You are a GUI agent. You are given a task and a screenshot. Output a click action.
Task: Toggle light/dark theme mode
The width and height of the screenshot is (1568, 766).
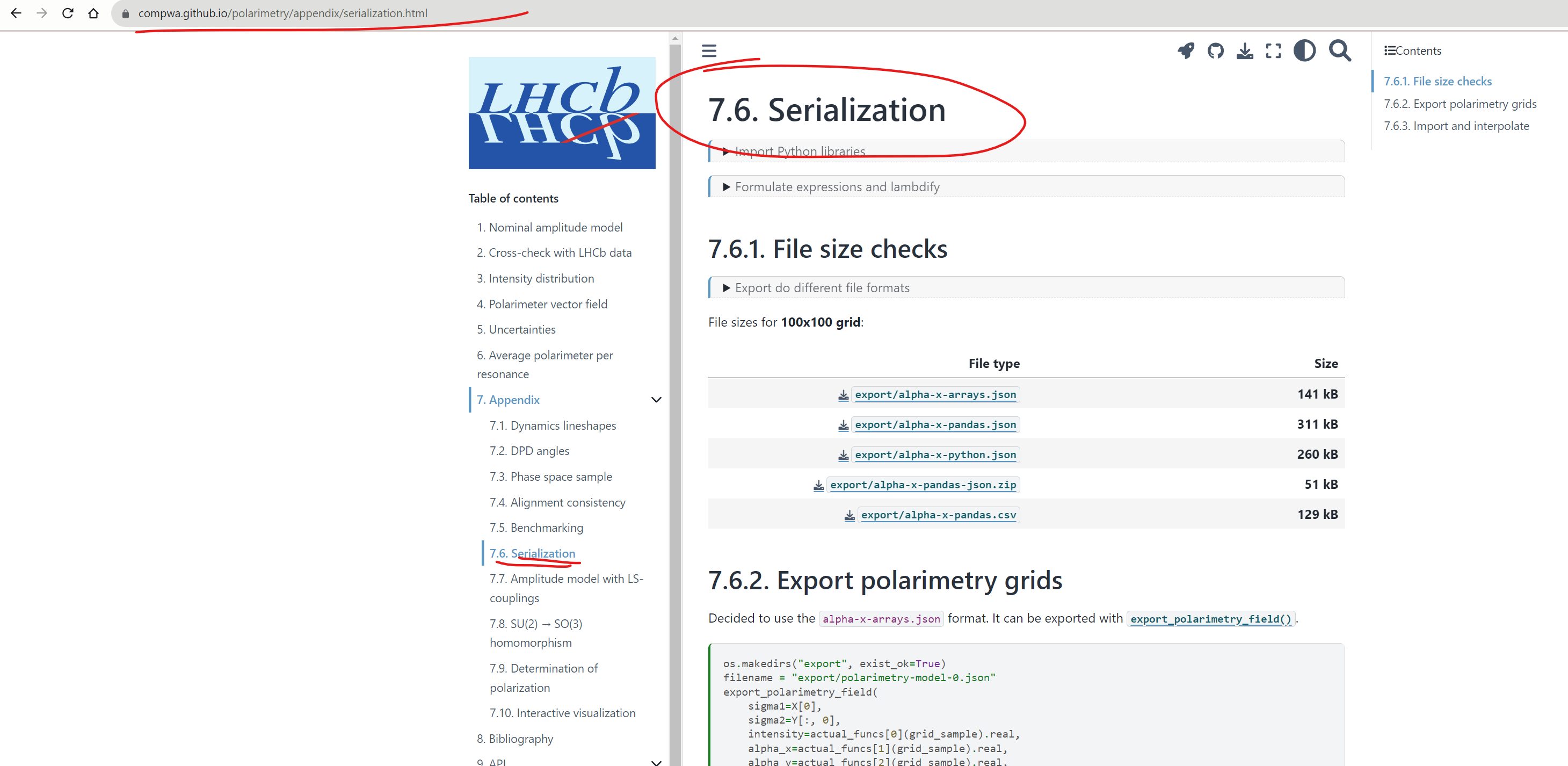[1304, 51]
